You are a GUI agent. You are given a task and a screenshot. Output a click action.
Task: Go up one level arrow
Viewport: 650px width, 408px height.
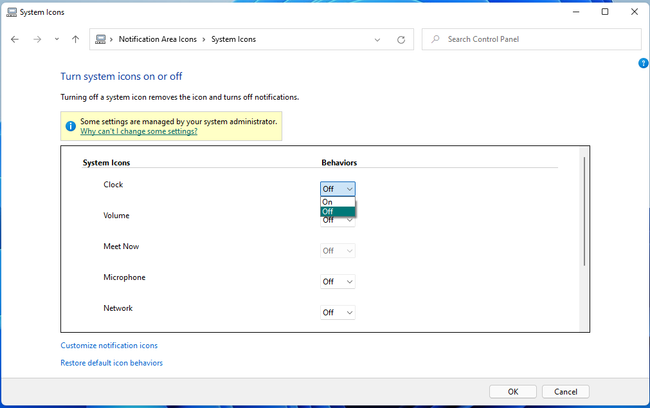tap(75, 39)
